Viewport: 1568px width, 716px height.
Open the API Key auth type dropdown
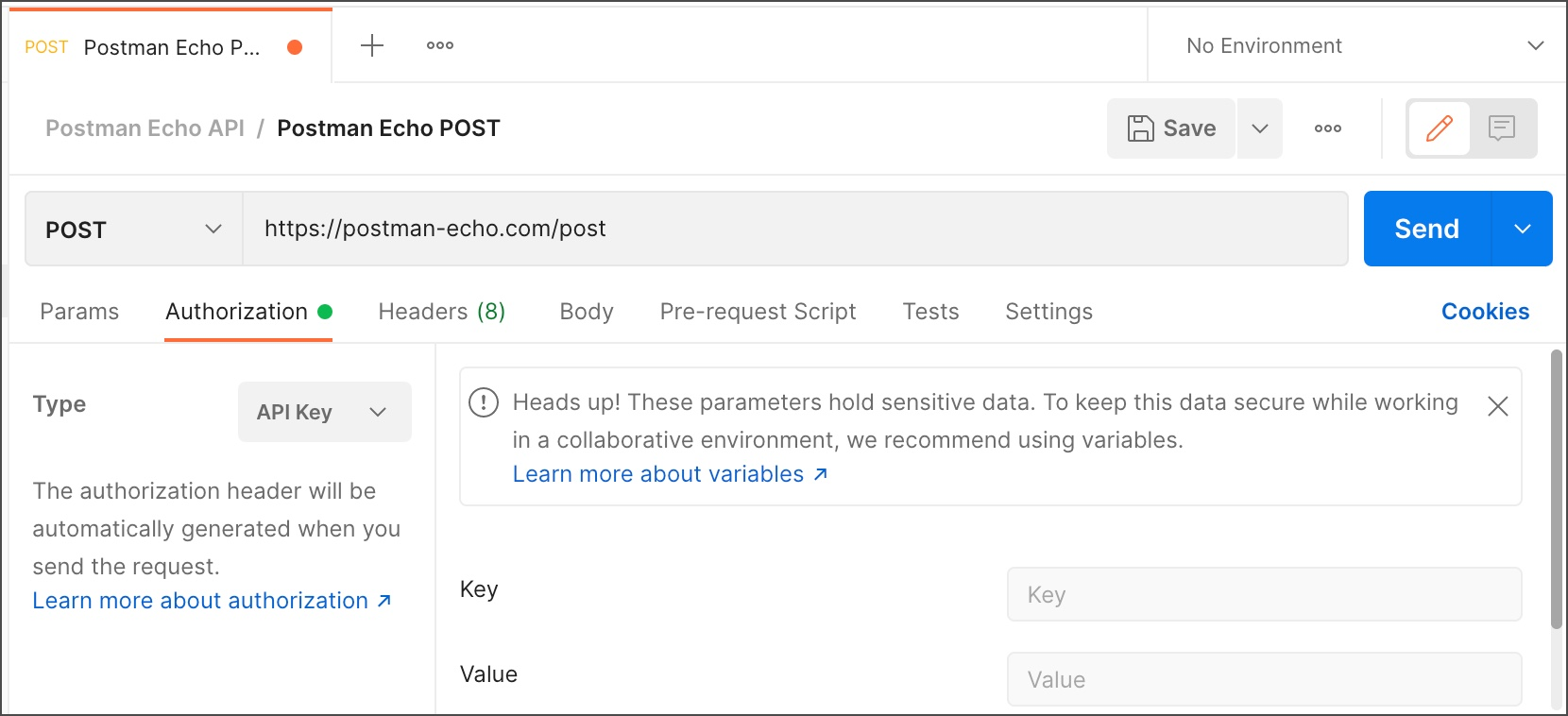(325, 412)
